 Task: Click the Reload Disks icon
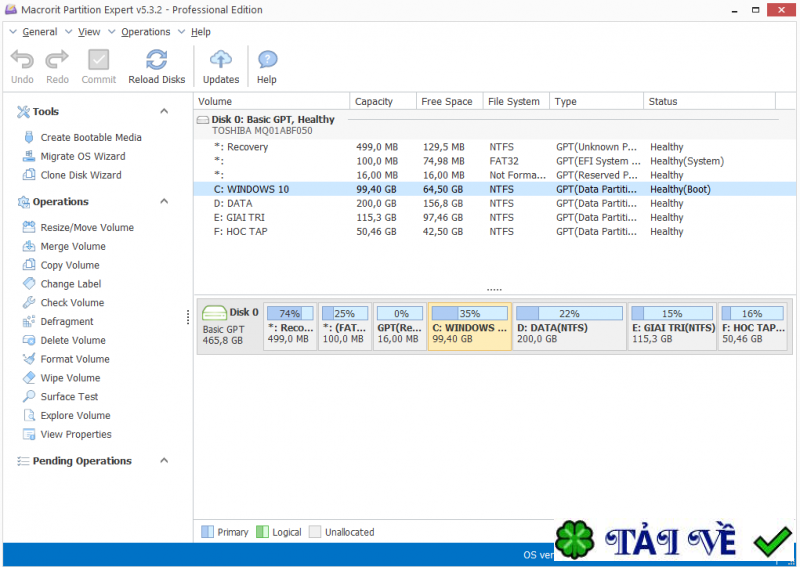tap(157, 60)
